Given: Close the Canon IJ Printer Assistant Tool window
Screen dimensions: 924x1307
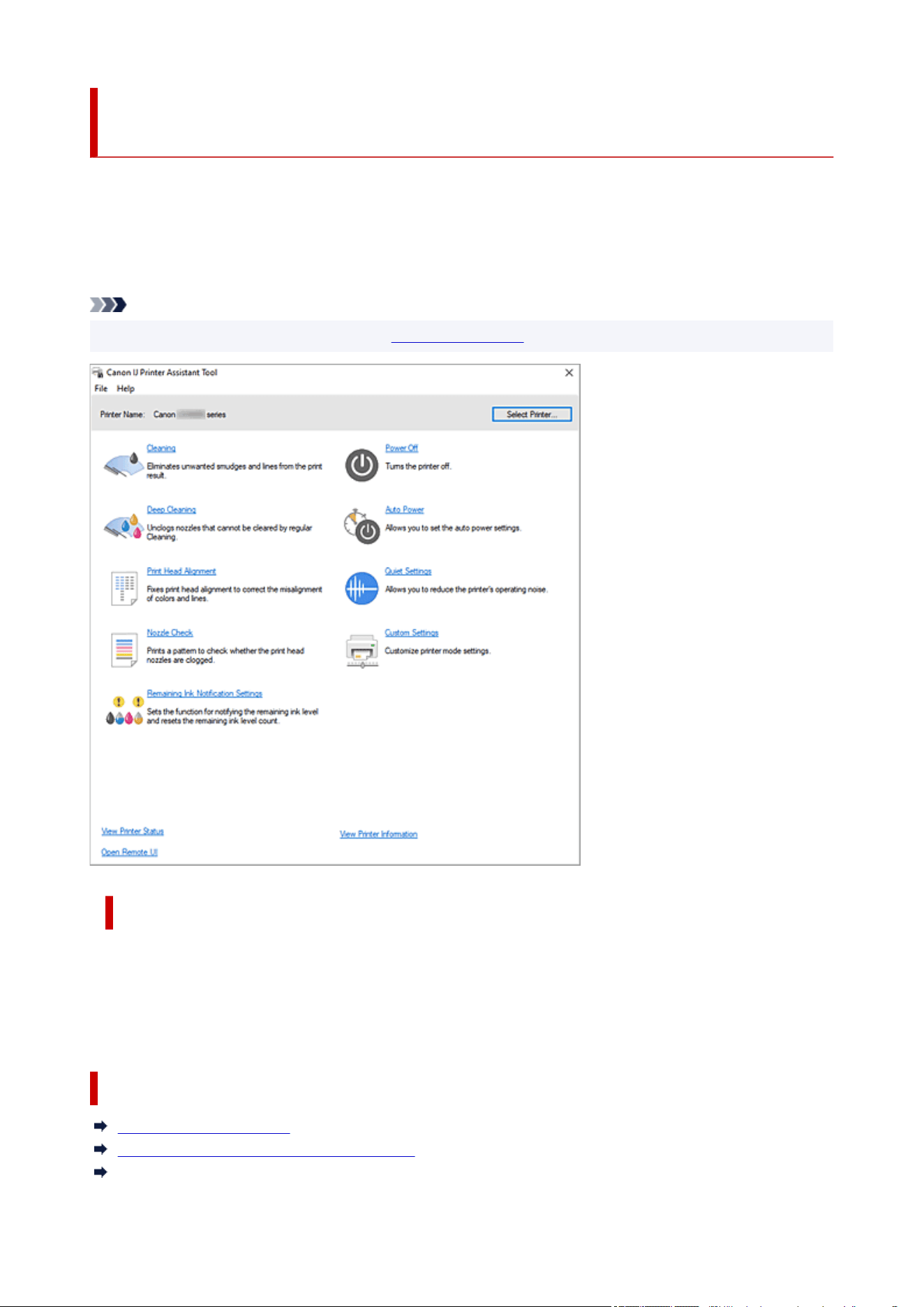Looking at the screenshot, I should click(x=569, y=373).
